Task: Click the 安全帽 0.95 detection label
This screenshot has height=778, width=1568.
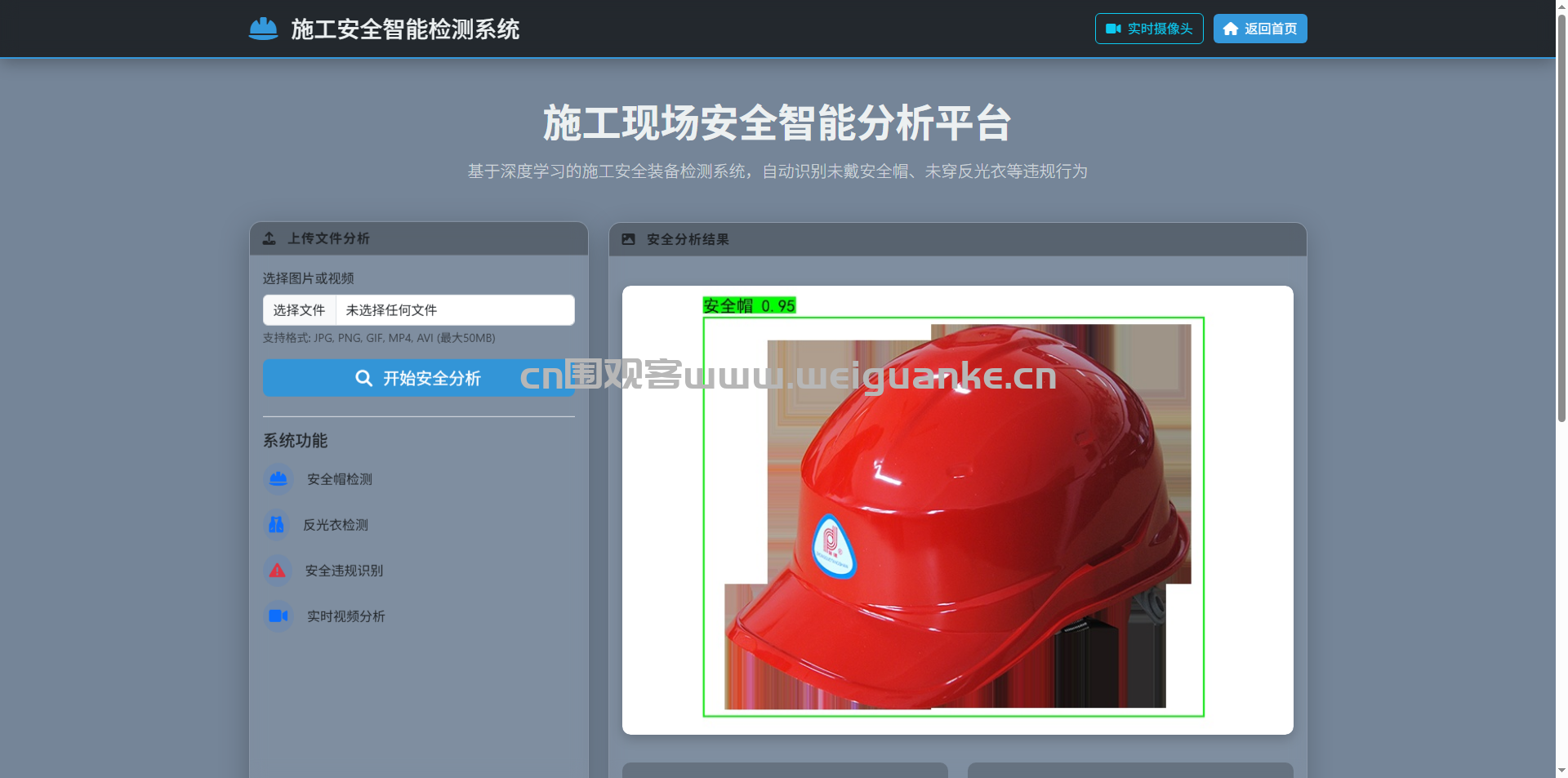Action: [x=749, y=306]
